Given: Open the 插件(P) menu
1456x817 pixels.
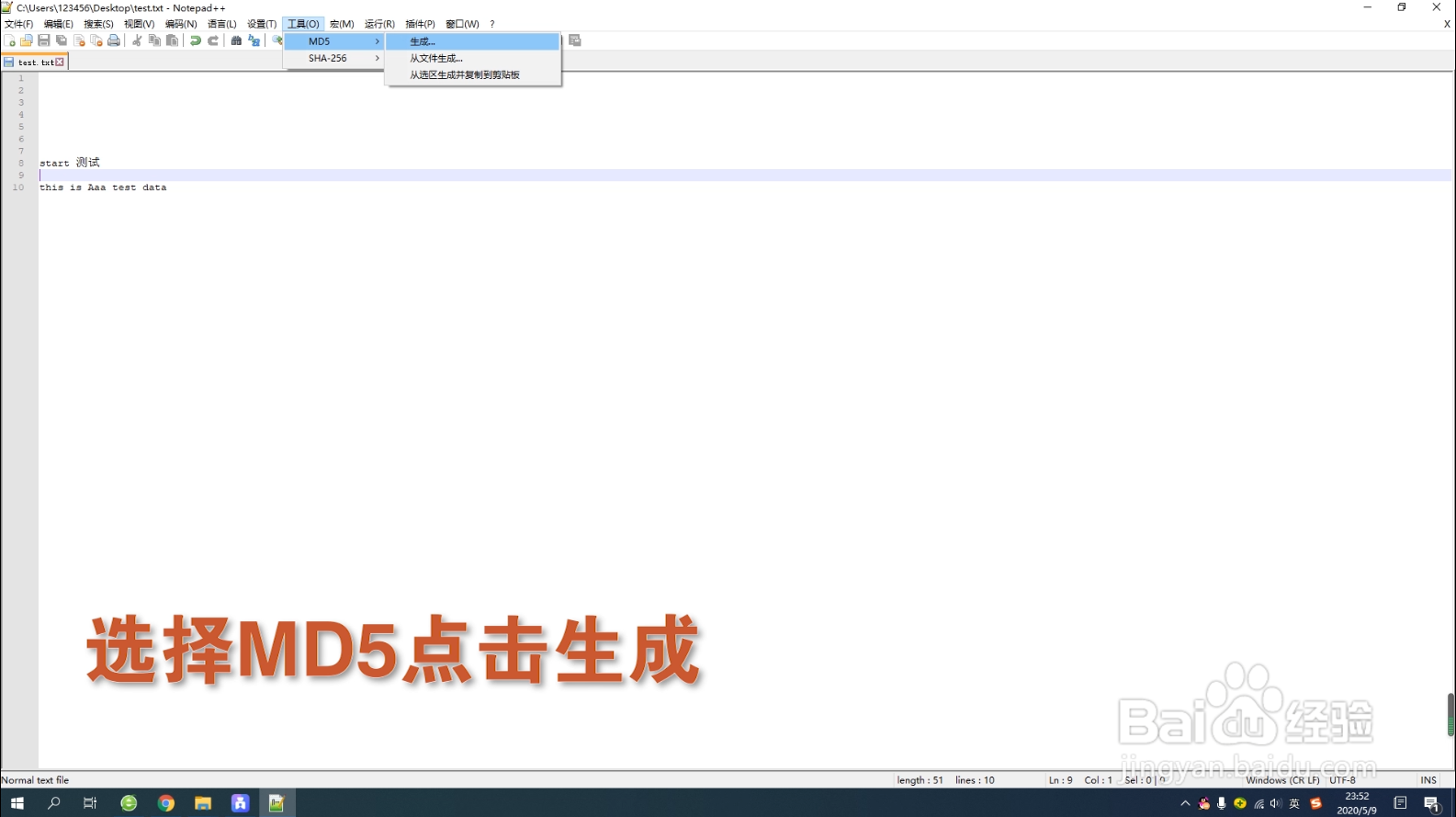Looking at the screenshot, I should tap(421, 24).
